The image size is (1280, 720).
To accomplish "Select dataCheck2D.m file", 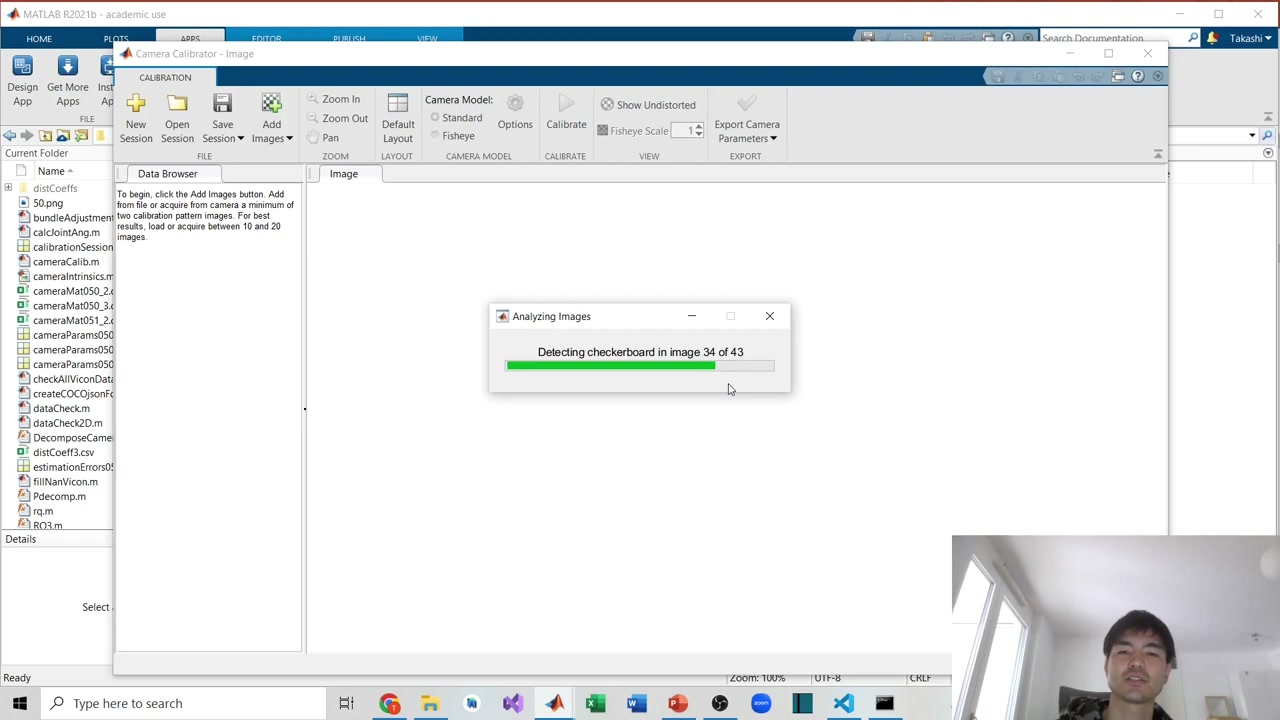I will (67, 423).
